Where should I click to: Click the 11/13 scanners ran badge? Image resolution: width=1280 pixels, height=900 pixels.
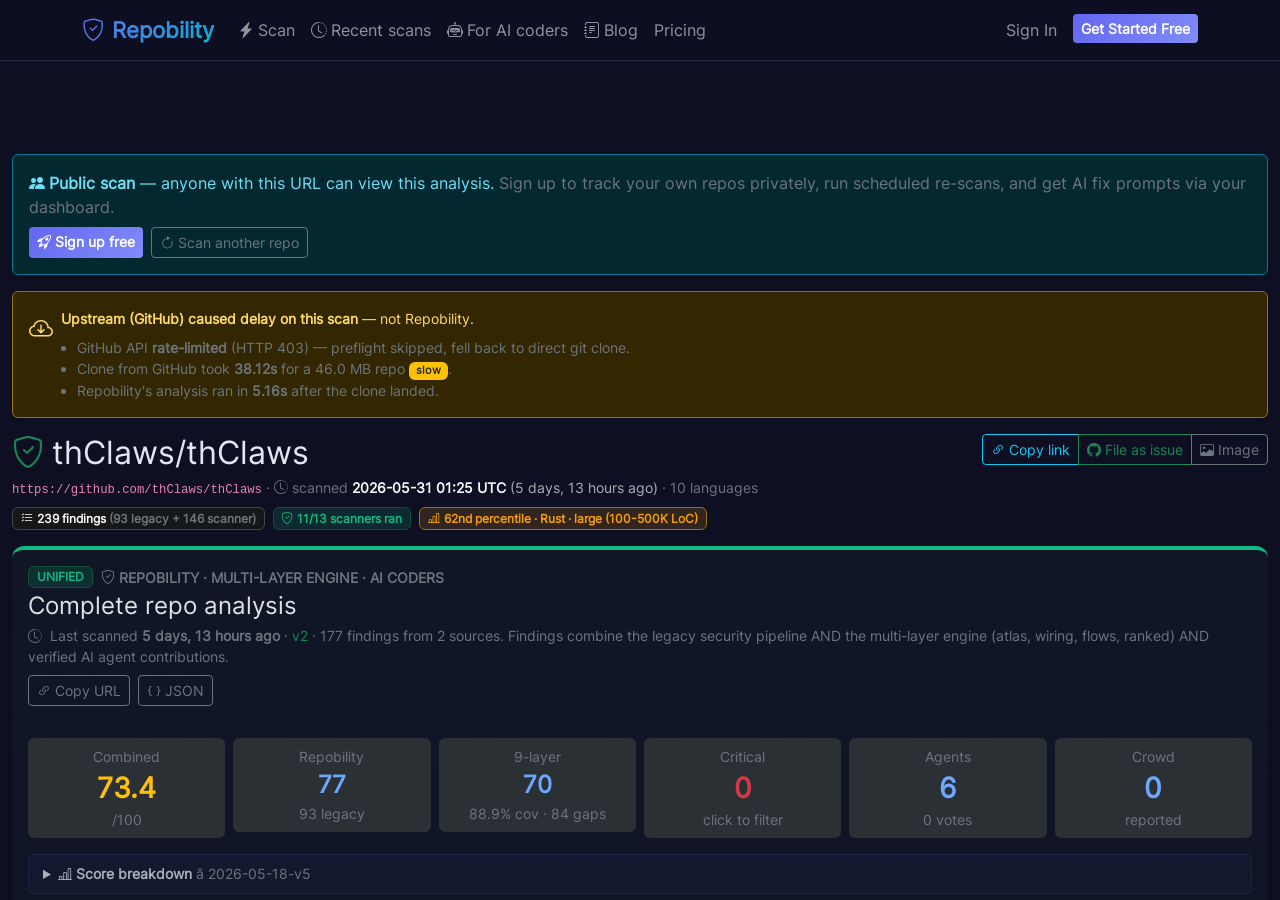[342, 518]
